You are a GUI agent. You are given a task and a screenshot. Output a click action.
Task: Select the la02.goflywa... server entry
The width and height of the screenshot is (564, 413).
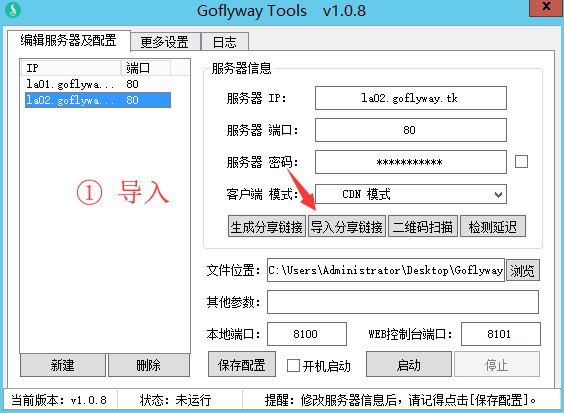tap(97, 100)
